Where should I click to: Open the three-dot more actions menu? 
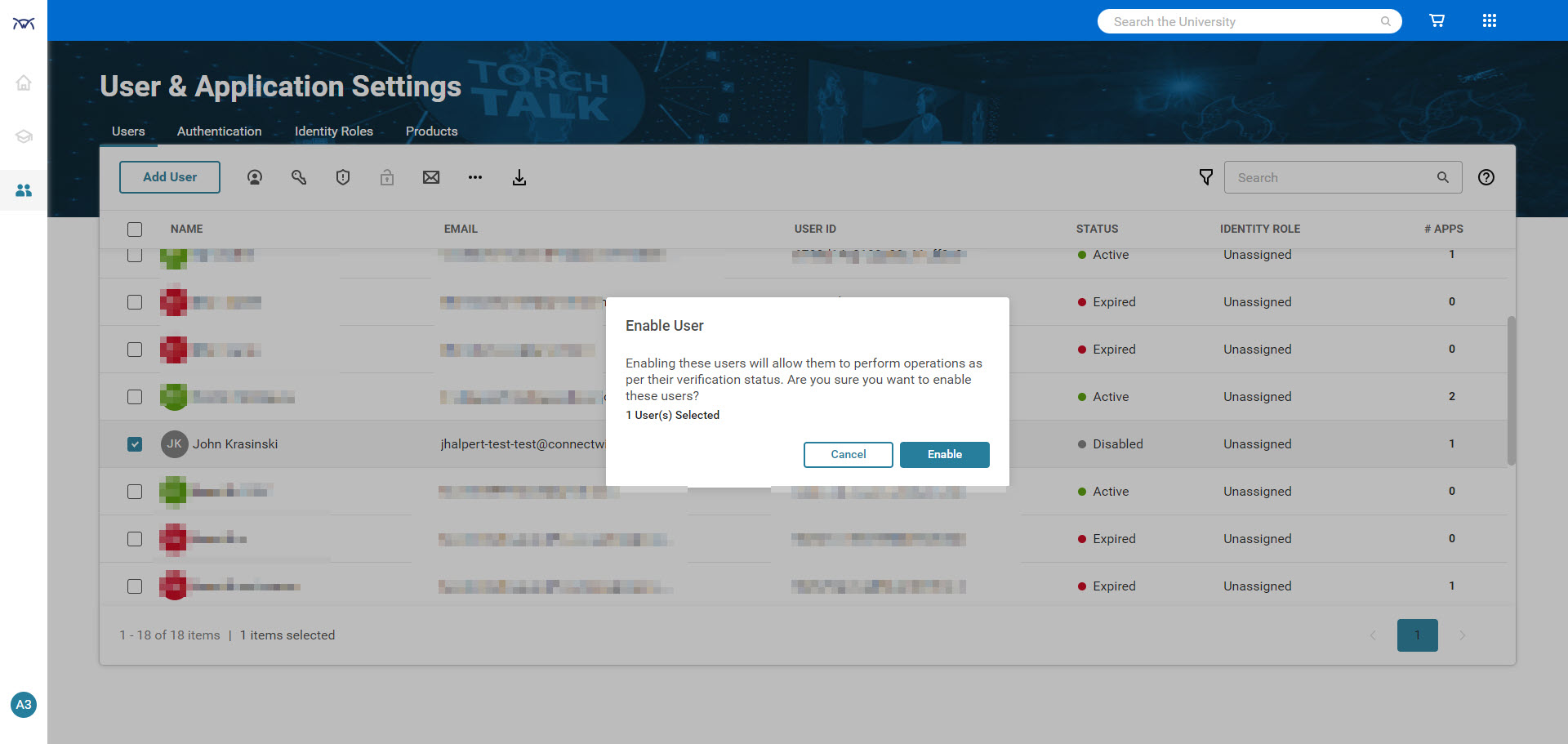coord(475,177)
